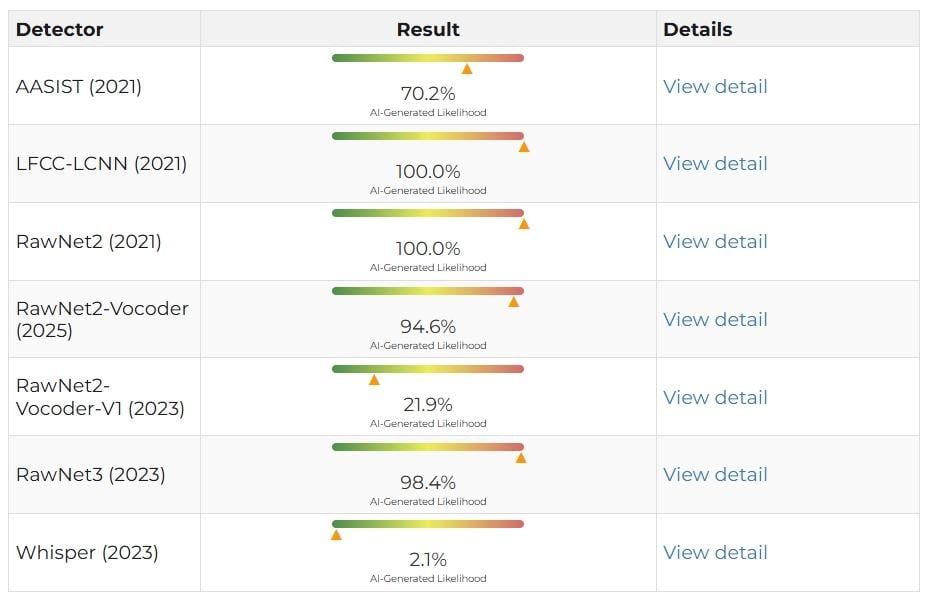Click the orange marker on the RawNet2 (2021) gauge
926x599 pixels.
(x=524, y=224)
